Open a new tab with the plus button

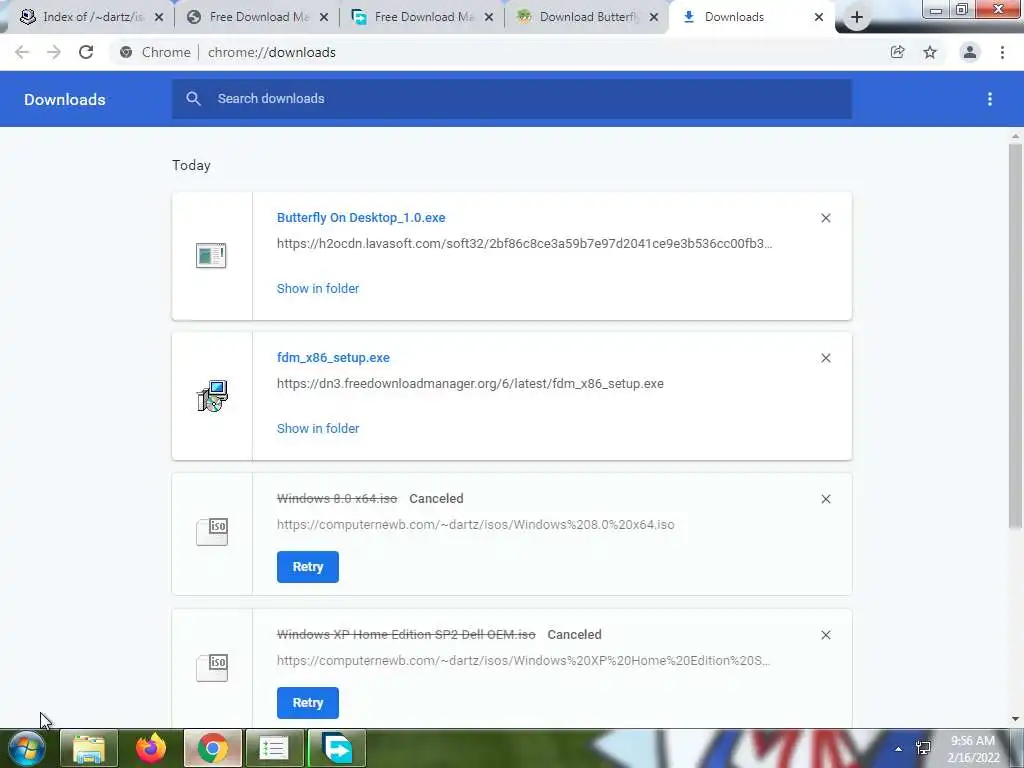coord(857,18)
